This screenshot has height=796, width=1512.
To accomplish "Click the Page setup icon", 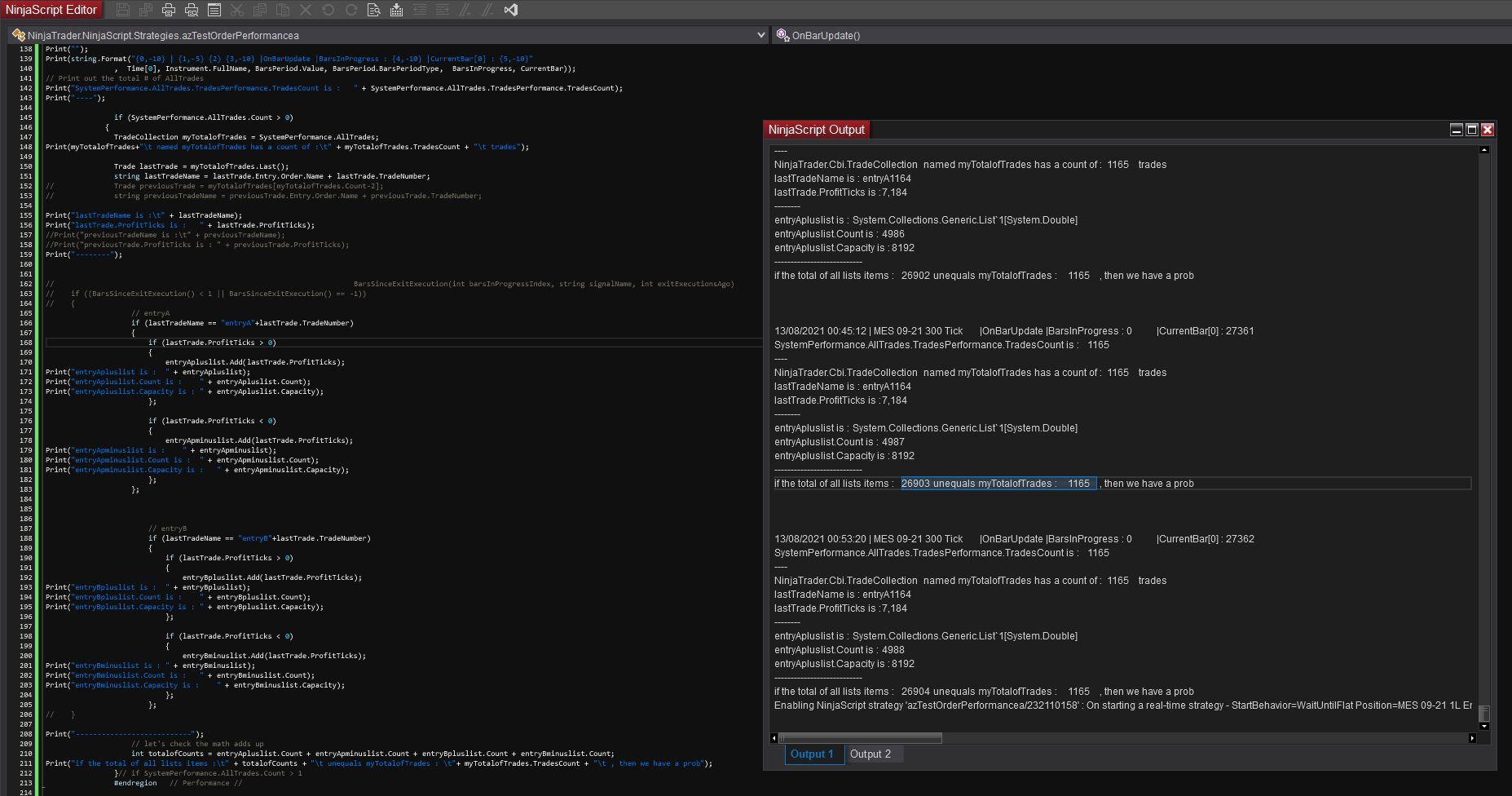I will pos(214,10).
